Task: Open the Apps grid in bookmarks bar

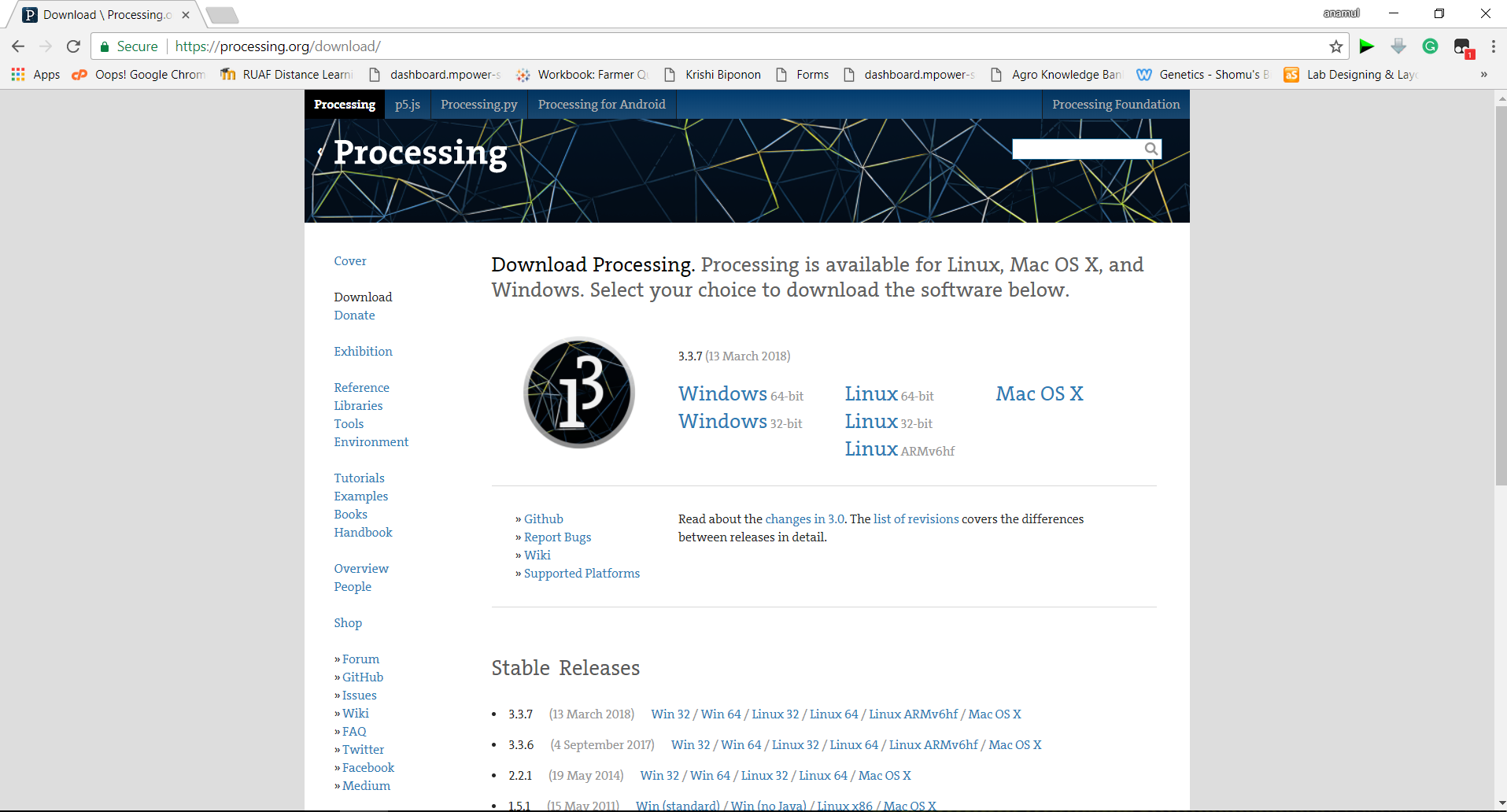Action: tap(35, 75)
